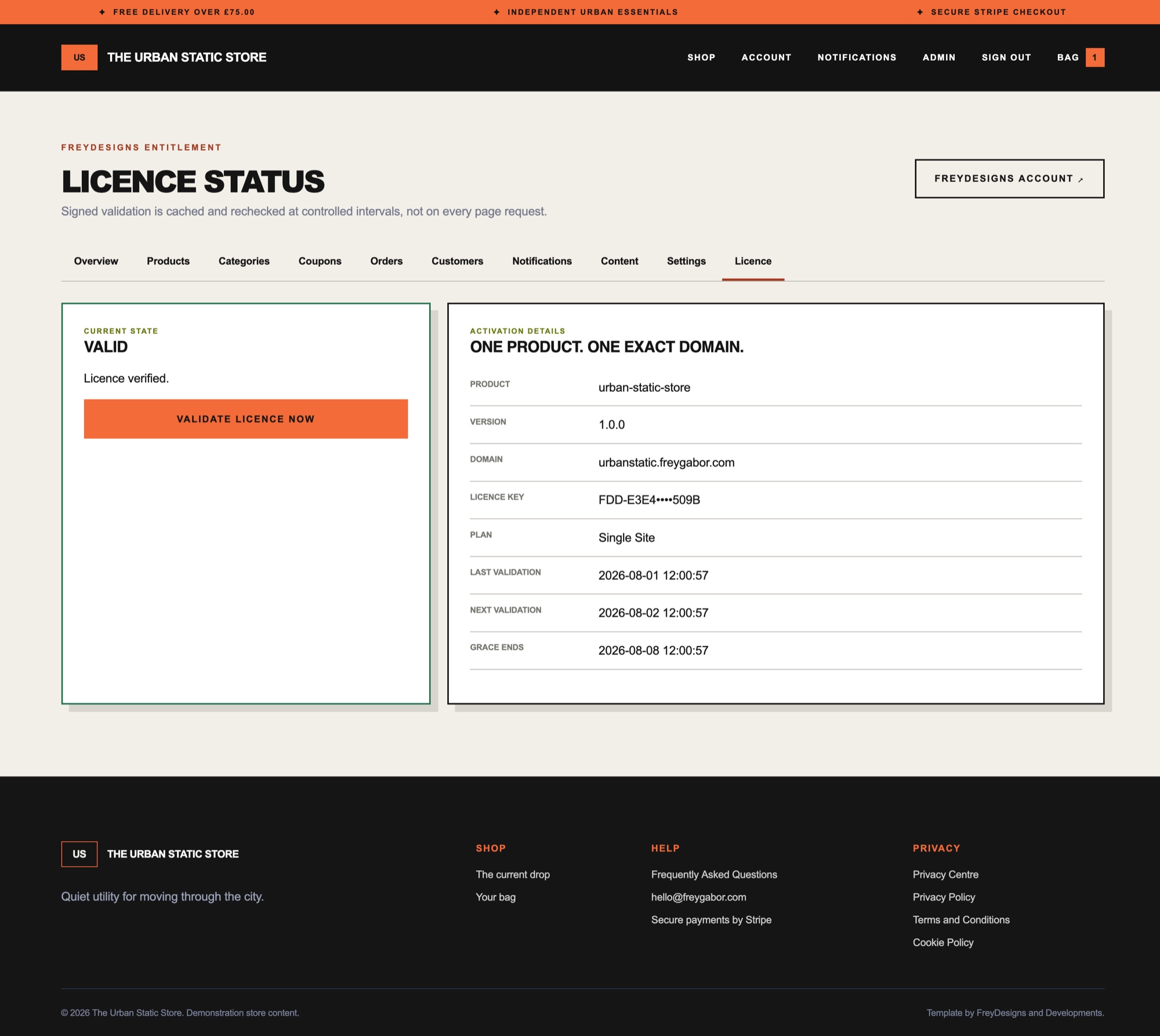Click the version value 1.0.0
The image size is (1160, 1036).
point(611,425)
